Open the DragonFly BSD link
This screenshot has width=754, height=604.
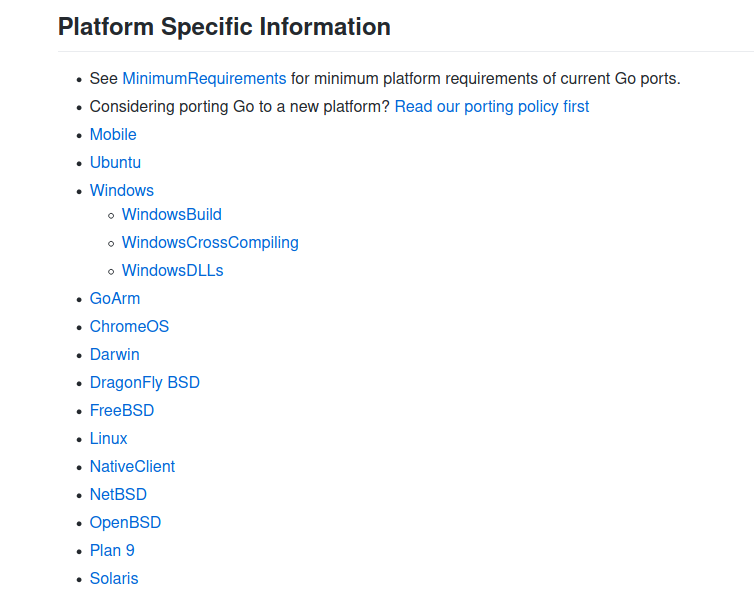[x=145, y=382]
